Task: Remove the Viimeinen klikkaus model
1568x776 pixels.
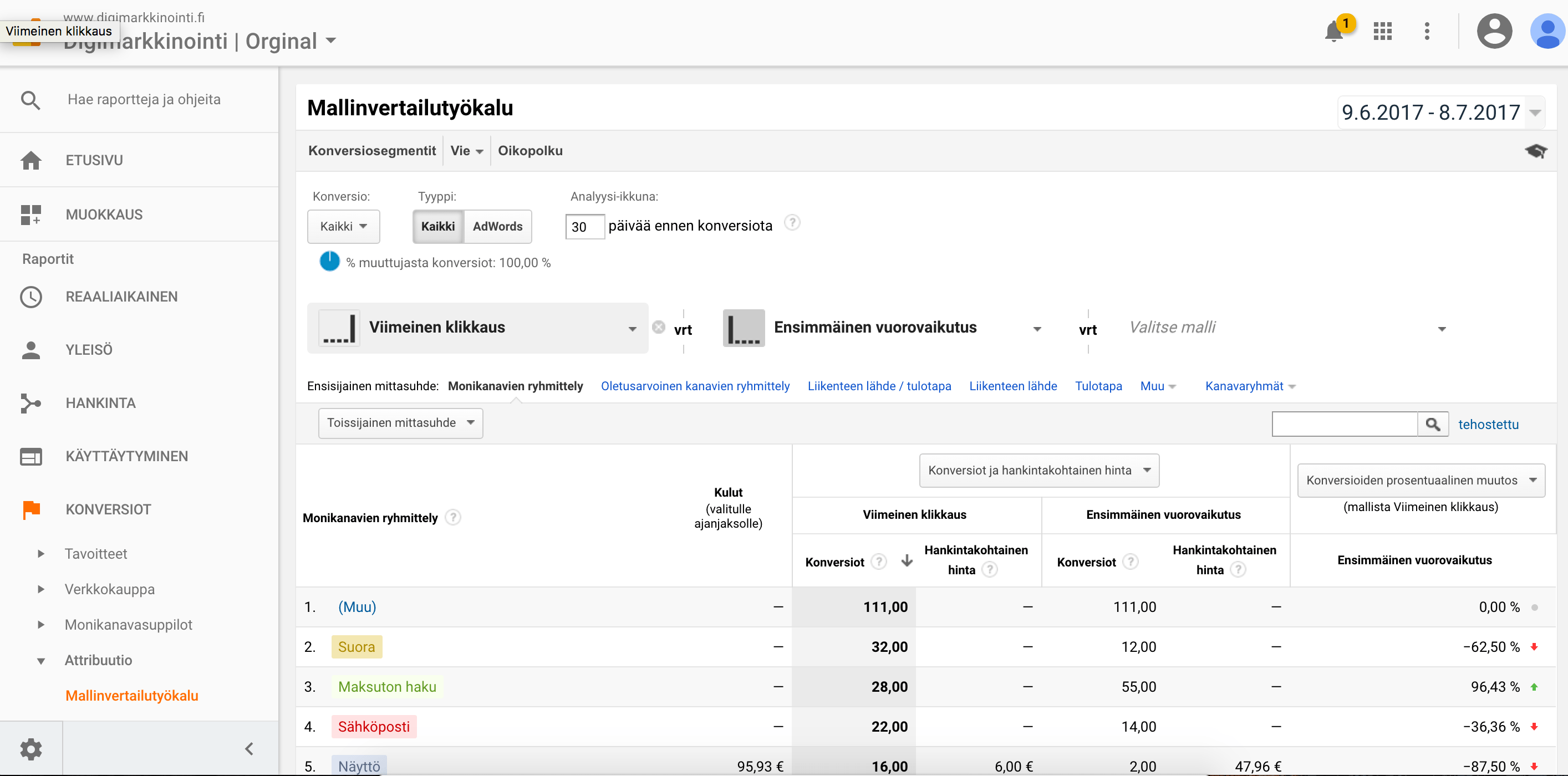Action: click(x=658, y=328)
